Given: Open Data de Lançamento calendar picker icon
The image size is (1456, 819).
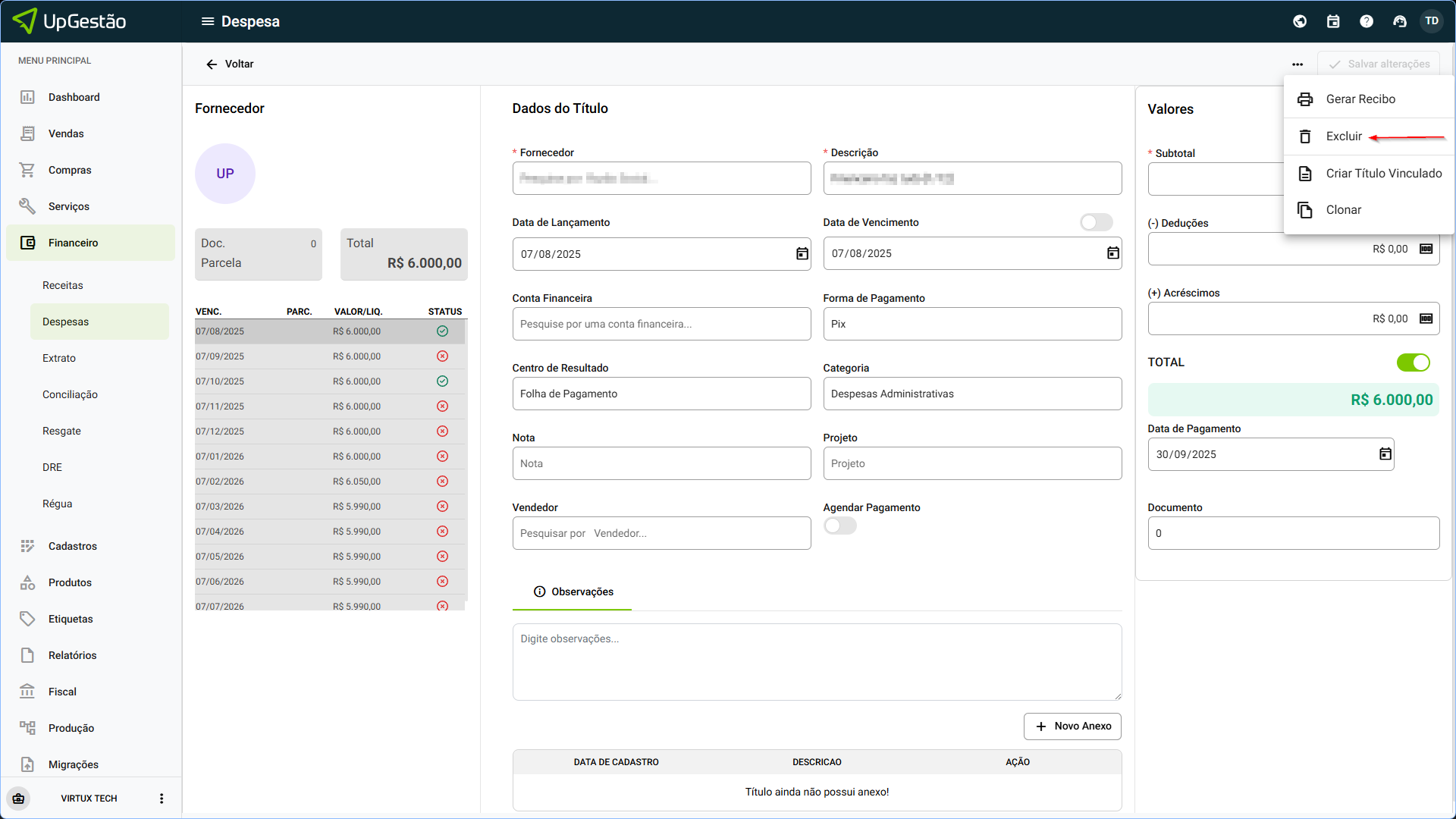Looking at the screenshot, I should tap(802, 254).
